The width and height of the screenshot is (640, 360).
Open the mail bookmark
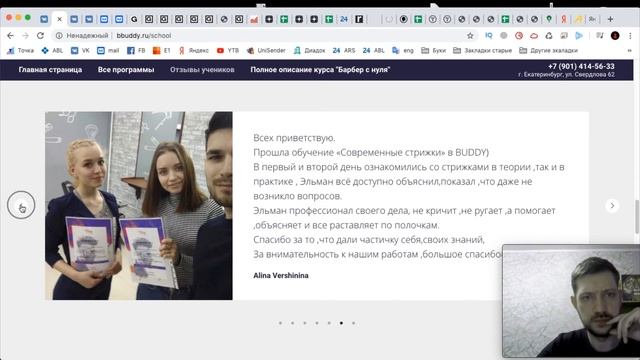pos(108,51)
